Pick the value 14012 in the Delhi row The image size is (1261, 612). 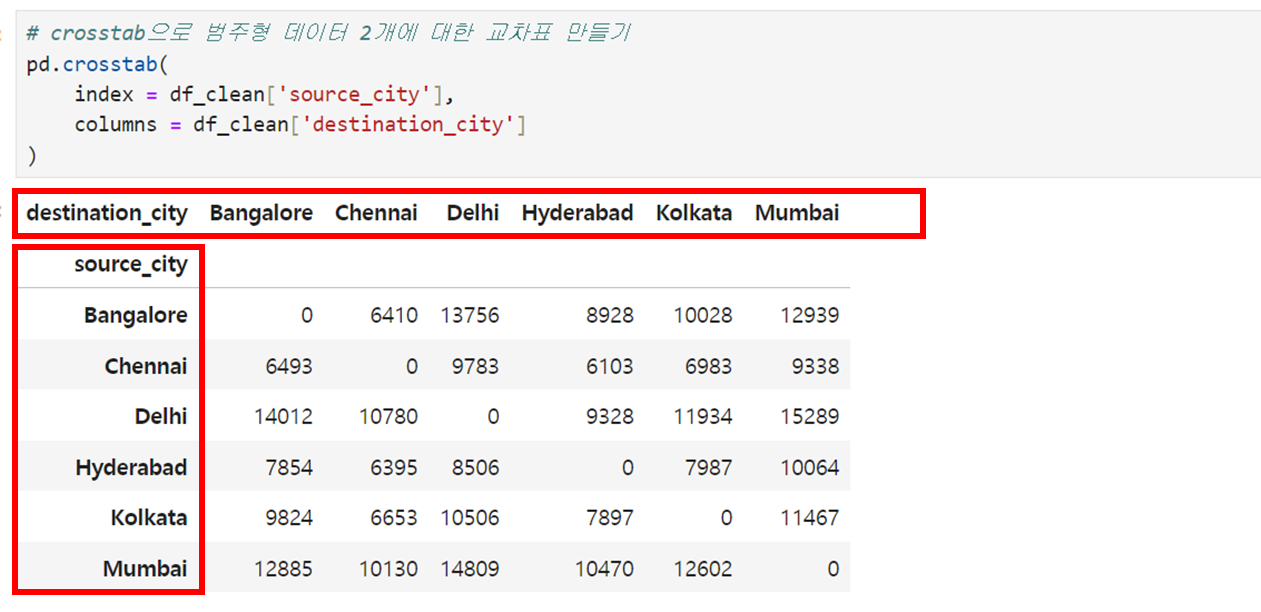[x=284, y=416]
